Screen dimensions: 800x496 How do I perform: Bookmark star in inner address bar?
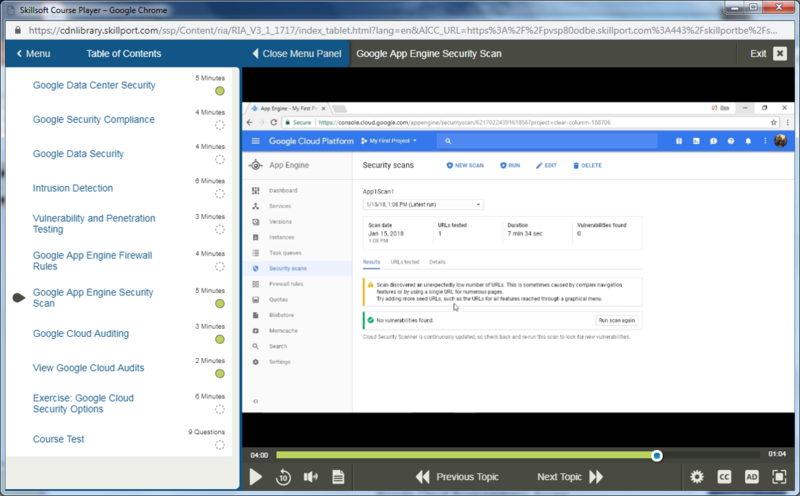click(773, 122)
